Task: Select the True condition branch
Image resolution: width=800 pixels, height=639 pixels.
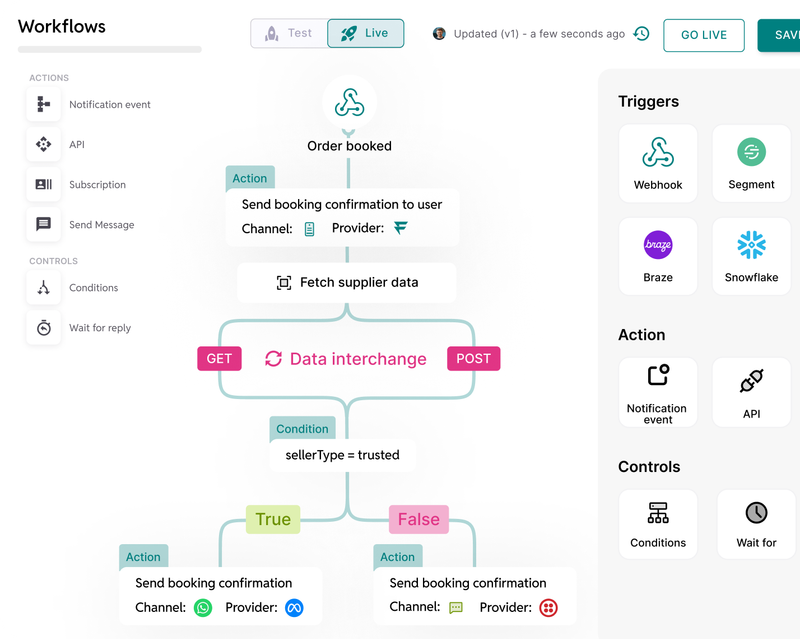Action: [273, 519]
